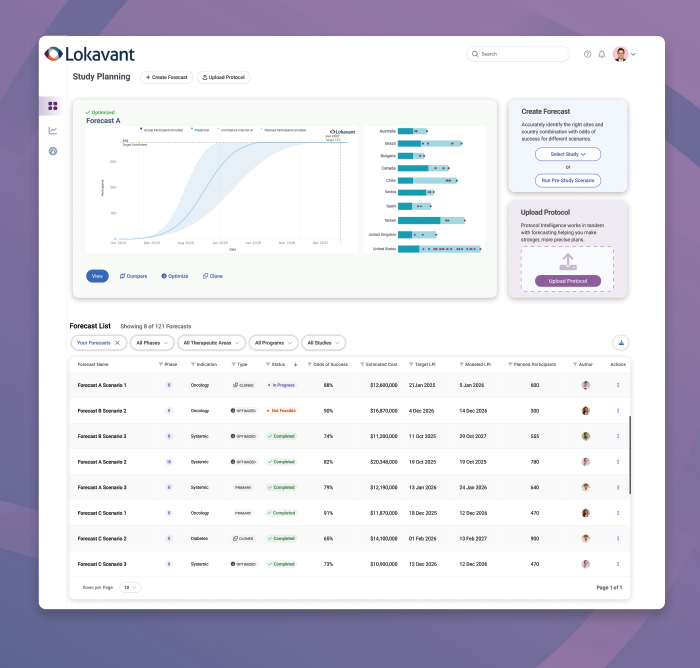Open actions menu for Forecast C Scenario 1
Screen dimensions: 700x668
click(618, 513)
